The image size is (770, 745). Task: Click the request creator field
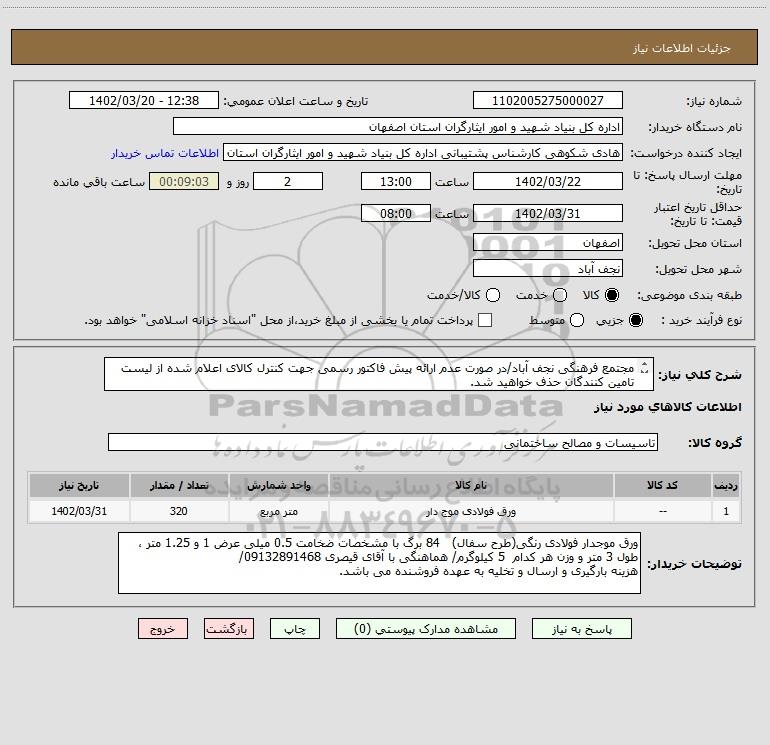tap(423, 153)
